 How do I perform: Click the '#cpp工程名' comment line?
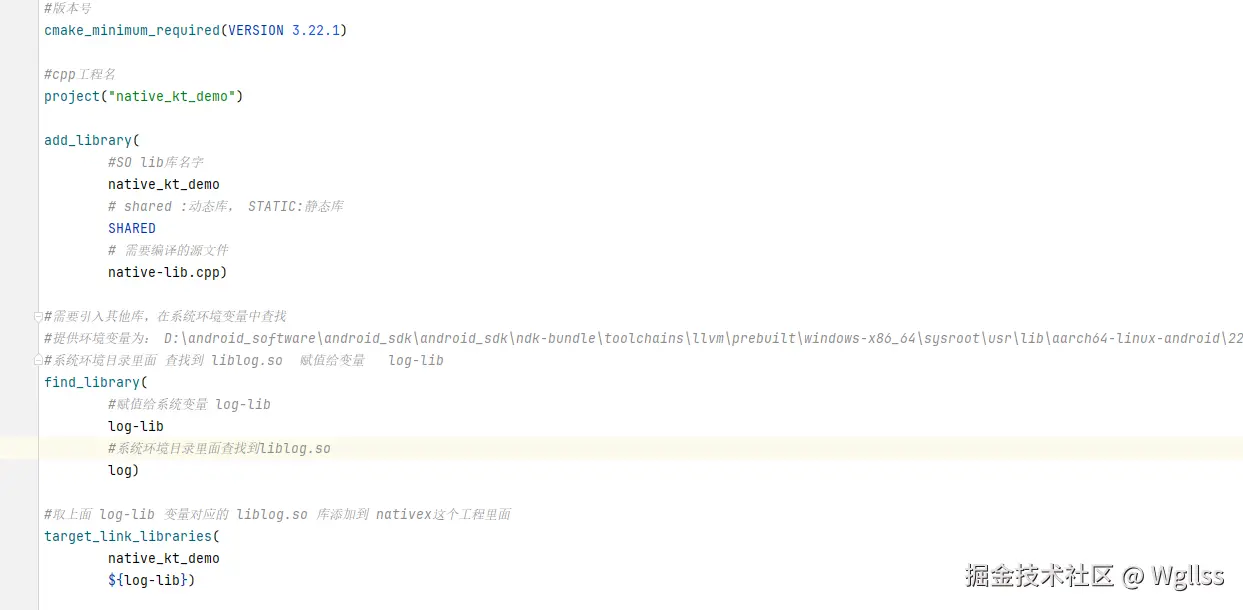tap(80, 74)
